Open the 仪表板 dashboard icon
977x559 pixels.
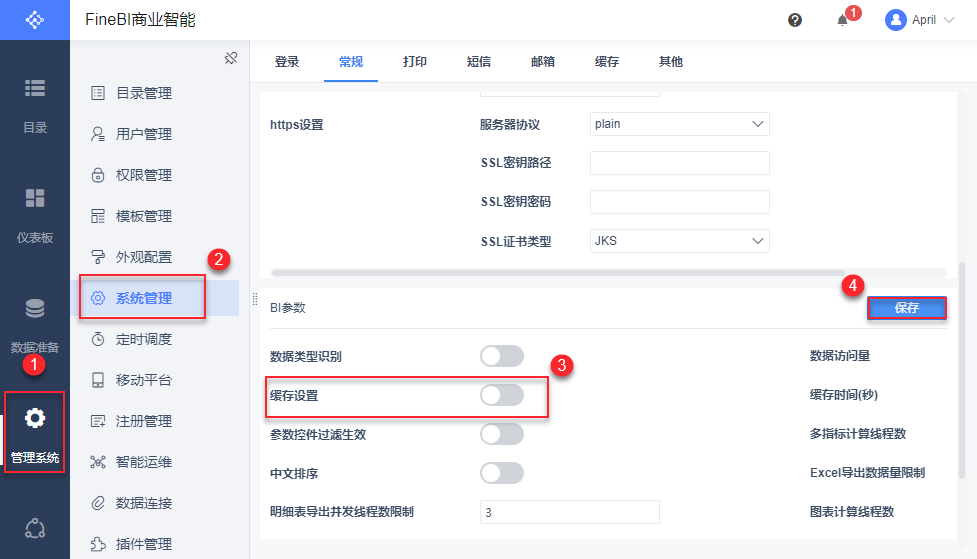35,198
